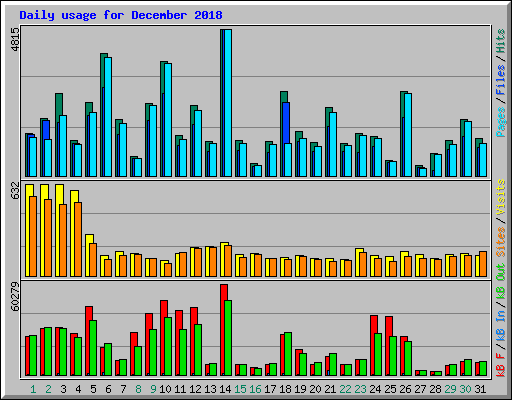The image size is (512, 400).
Task: Select day label '19' on the x-axis
Action: (300, 389)
